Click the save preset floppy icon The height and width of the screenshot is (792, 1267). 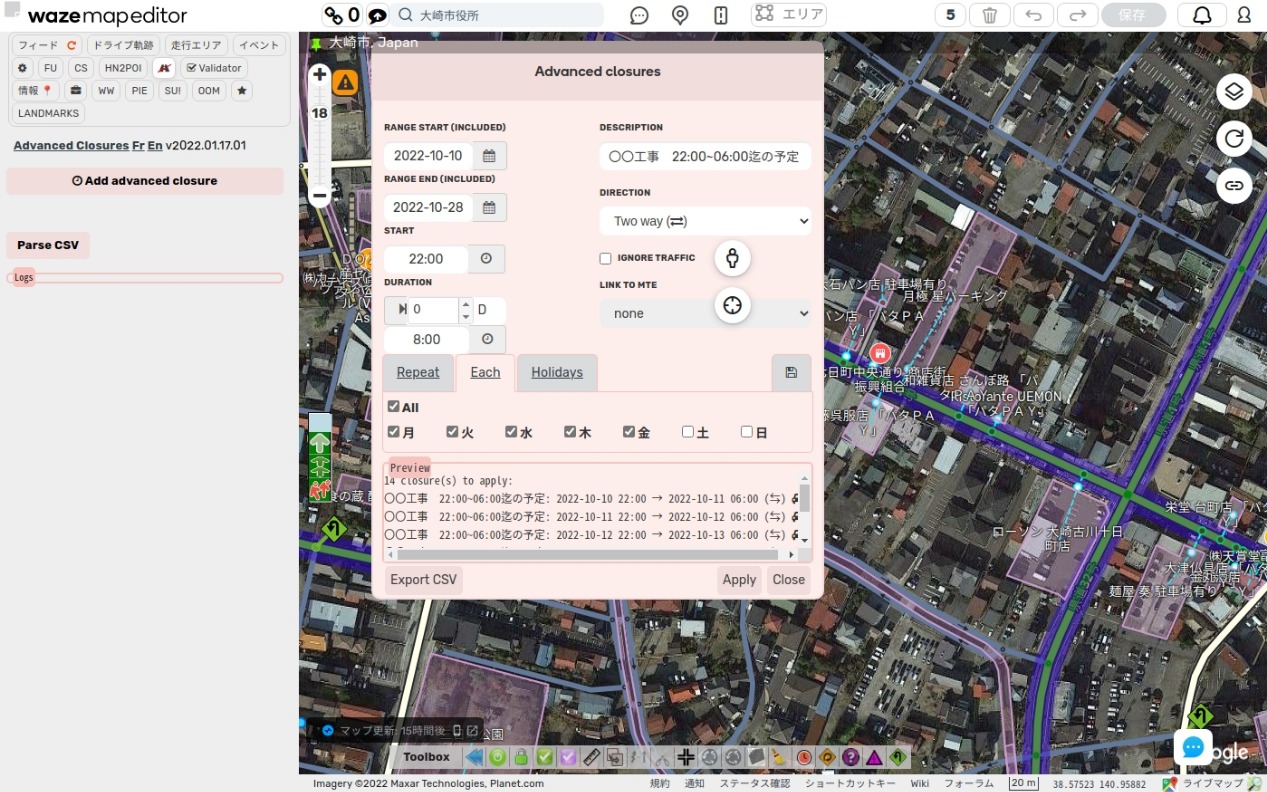pyautogui.click(x=791, y=373)
